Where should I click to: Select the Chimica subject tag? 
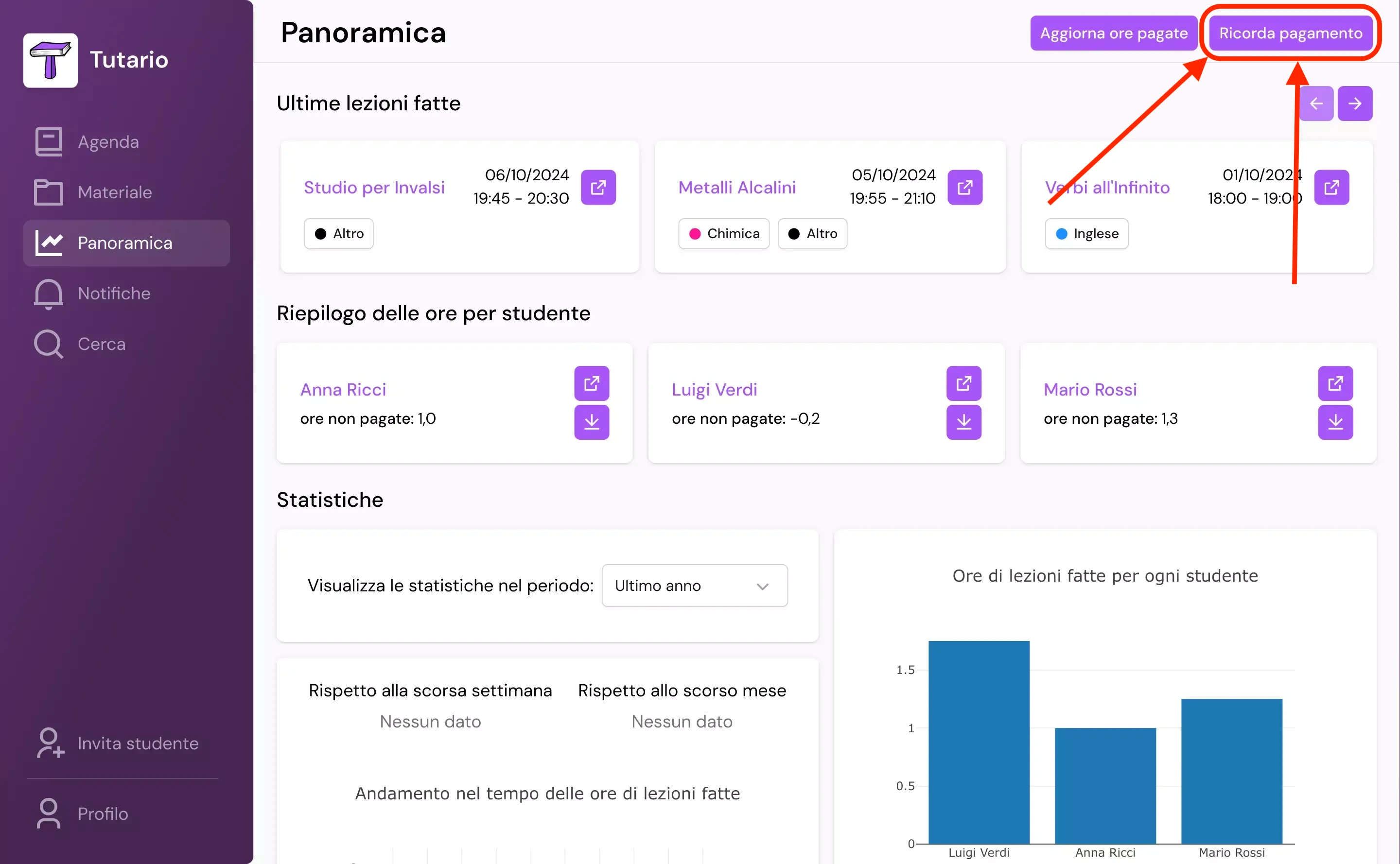click(x=723, y=234)
